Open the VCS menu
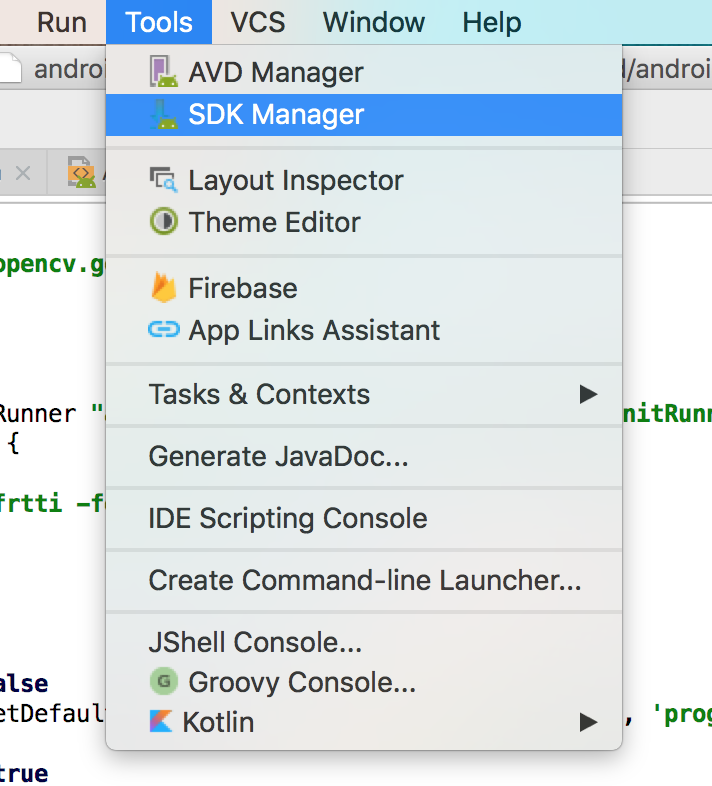Screen dimensions: 712x786 (258, 23)
